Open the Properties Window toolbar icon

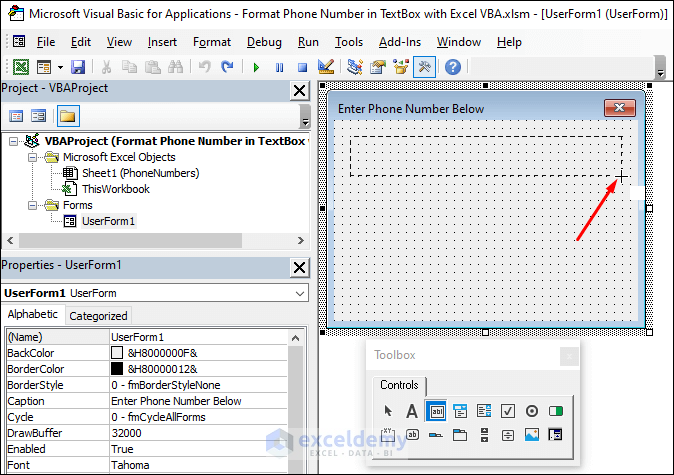378,67
